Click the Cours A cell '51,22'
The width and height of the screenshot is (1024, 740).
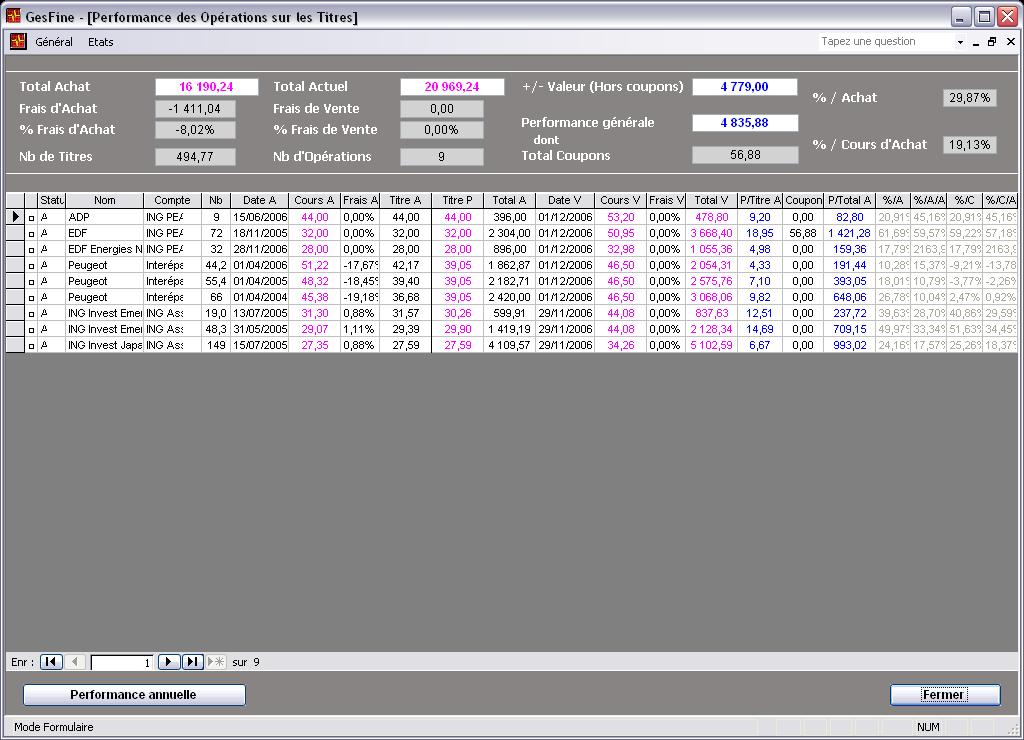tap(314, 265)
